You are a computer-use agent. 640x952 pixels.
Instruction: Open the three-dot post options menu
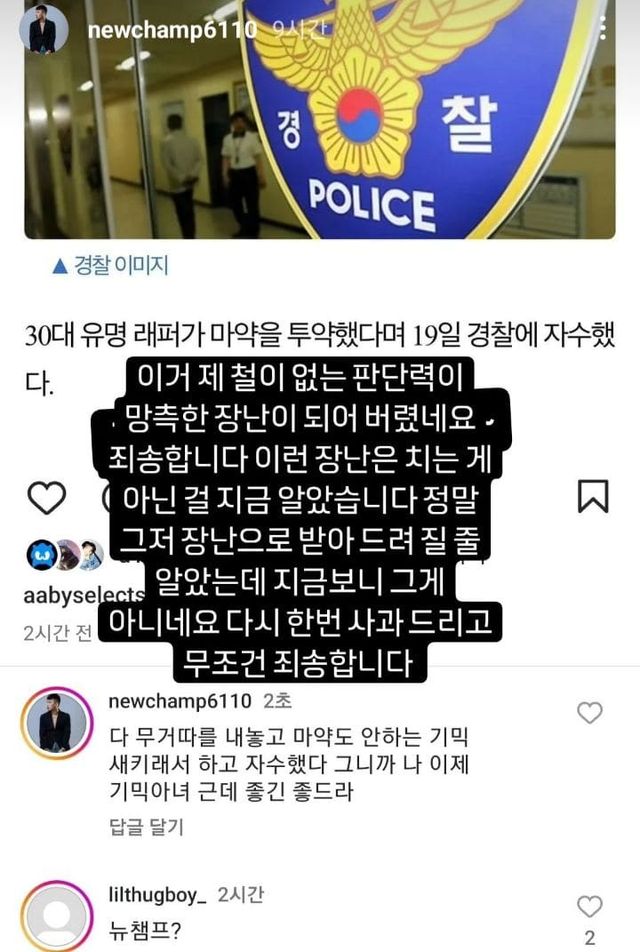[602, 28]
